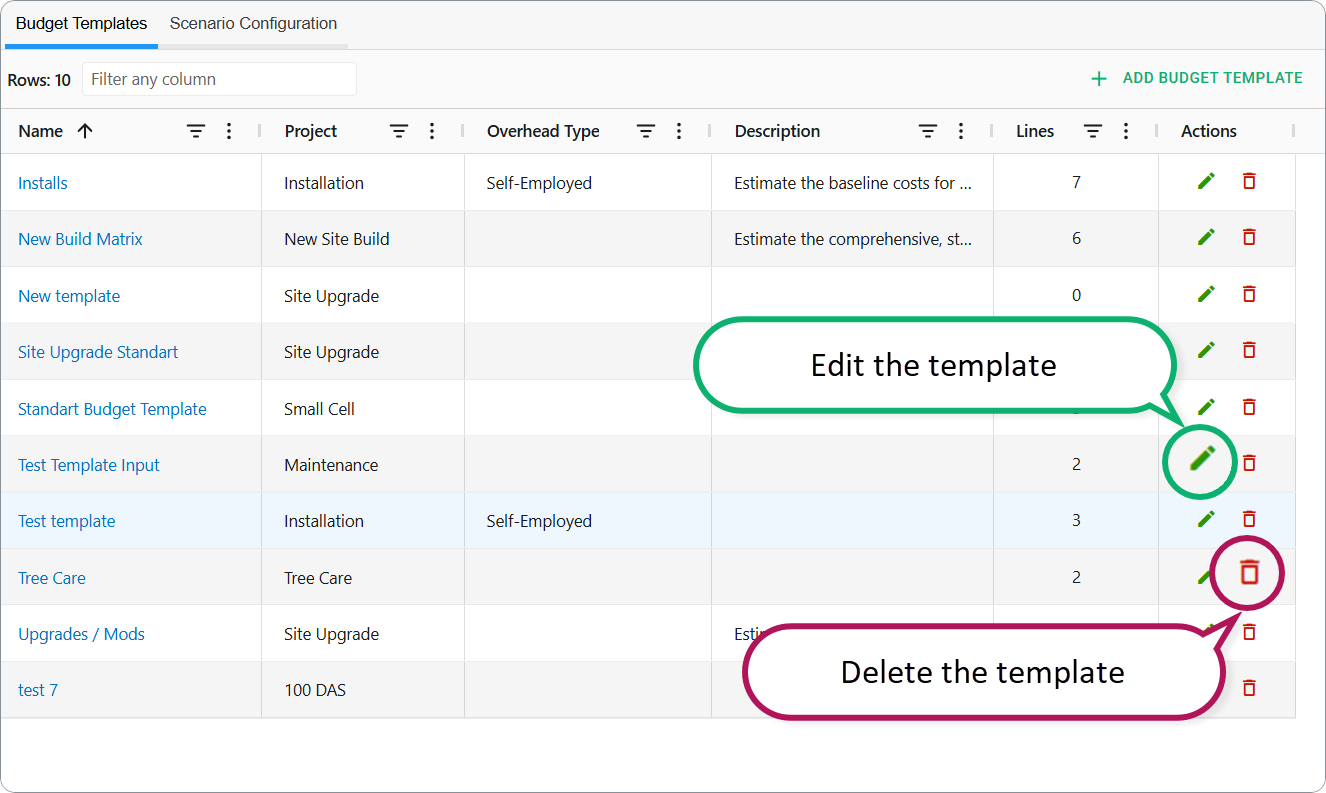Select the New Site Build project cell
1326x793 pixels.
click(x=363, y=239)
